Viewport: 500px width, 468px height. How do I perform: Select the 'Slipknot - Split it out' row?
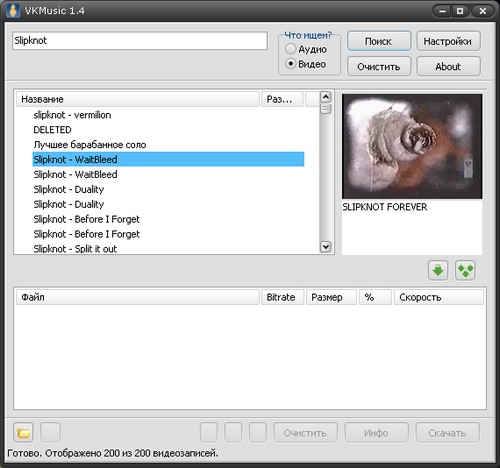click(x=168, y=249)
